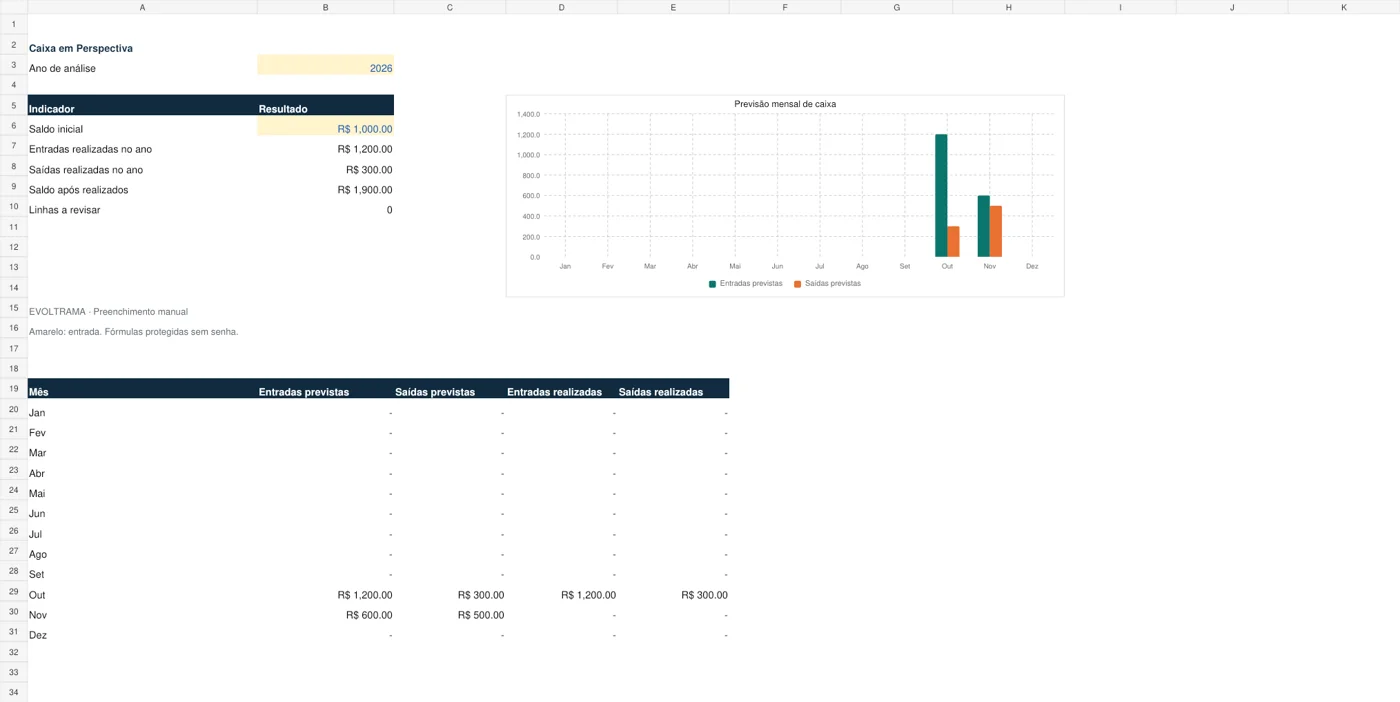Select the "EVOLTRAMA · Preenchimento manual" note

[108, 312]
